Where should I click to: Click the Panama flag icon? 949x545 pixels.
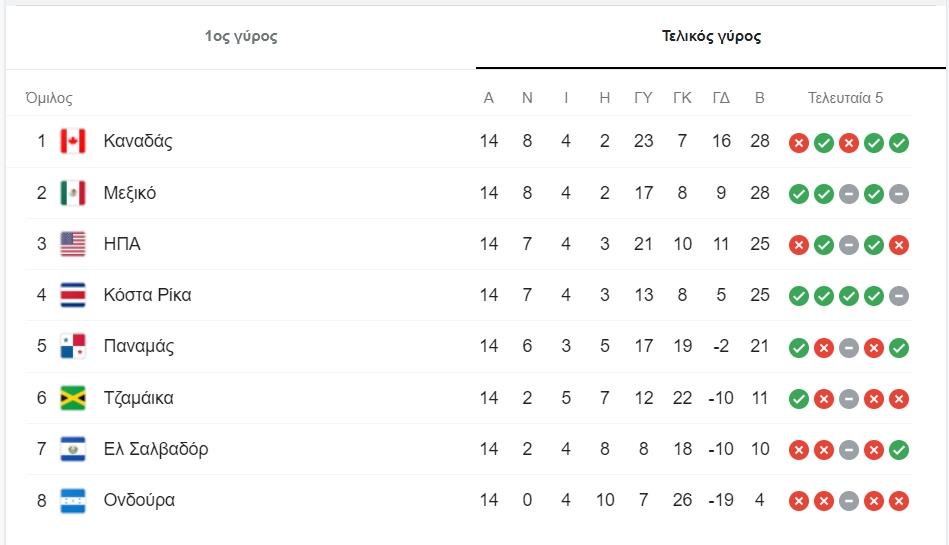(73, 347)
